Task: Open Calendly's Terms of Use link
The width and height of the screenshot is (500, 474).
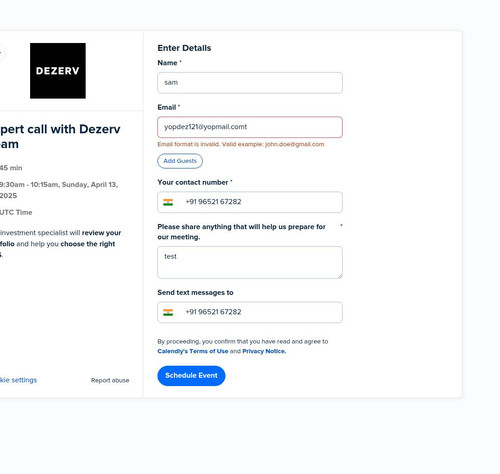Action: tap(193, 351)
